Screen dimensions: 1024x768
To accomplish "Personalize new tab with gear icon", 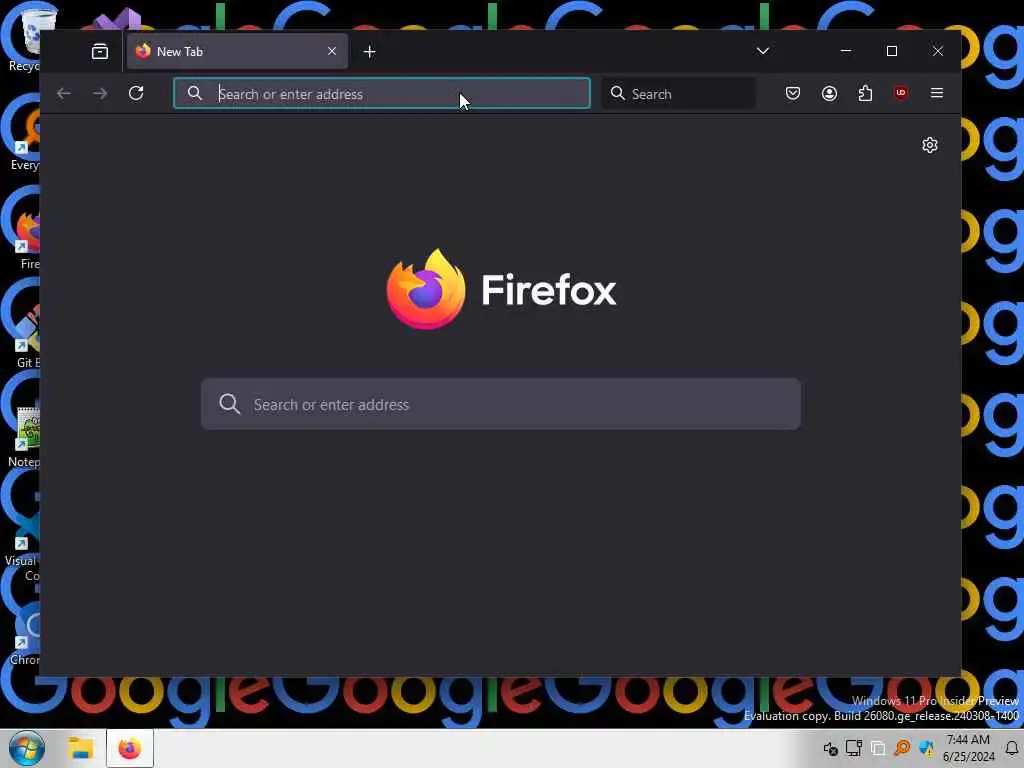I will coord(930,145).
